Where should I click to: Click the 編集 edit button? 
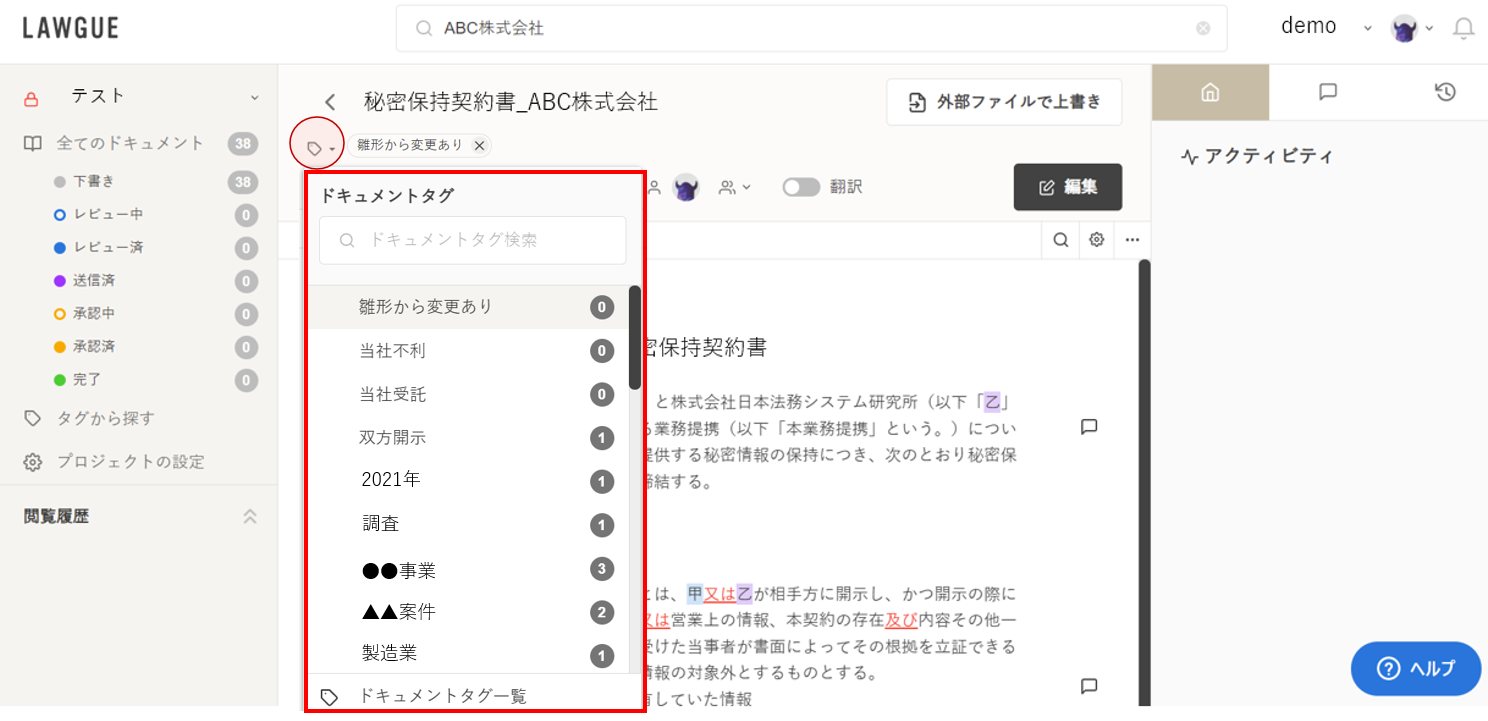click(1067, 187)
